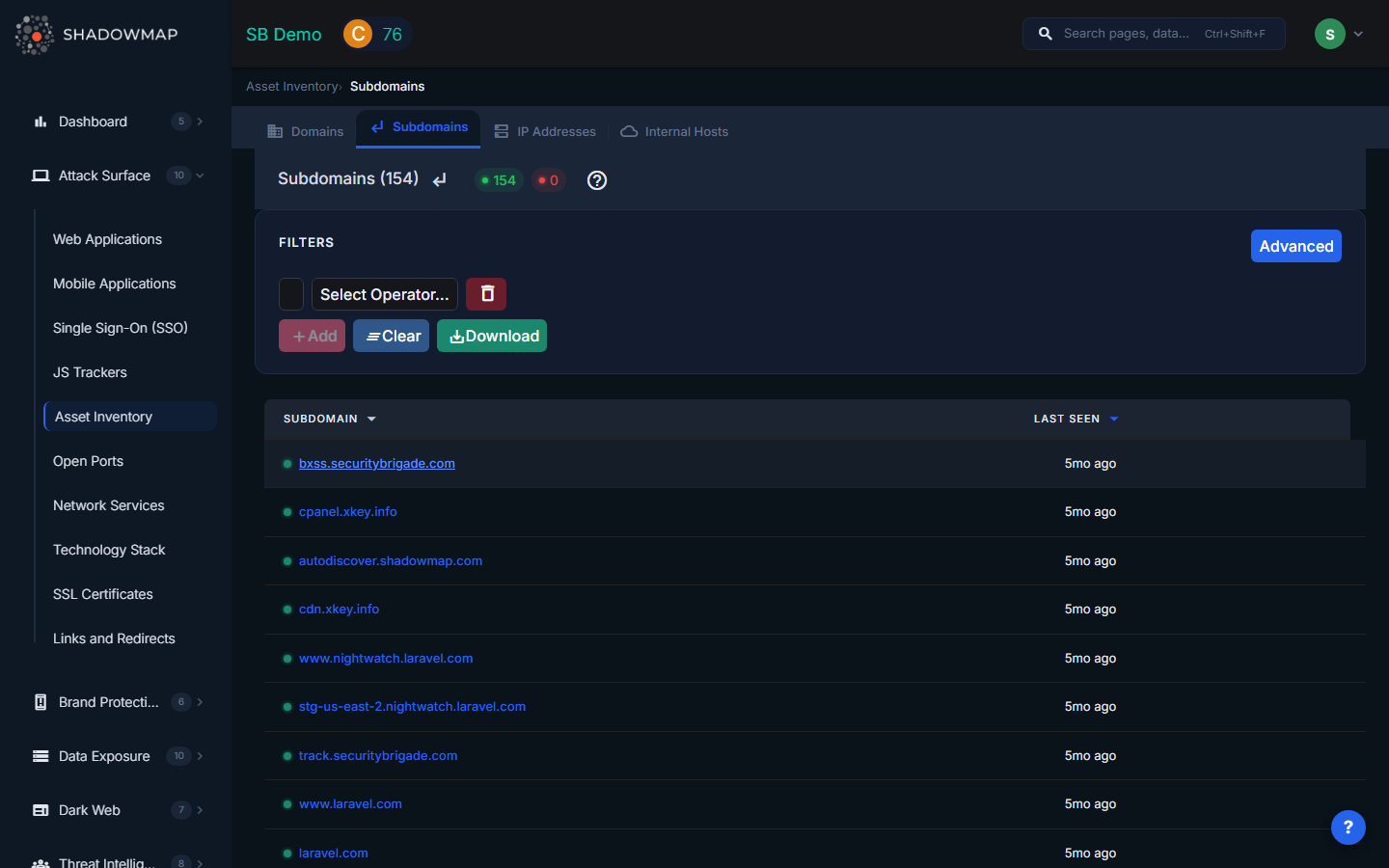Select the Dashboard icon in the sidebar
This screenshot has height=868, width=1389.
[x=41, y=122]
